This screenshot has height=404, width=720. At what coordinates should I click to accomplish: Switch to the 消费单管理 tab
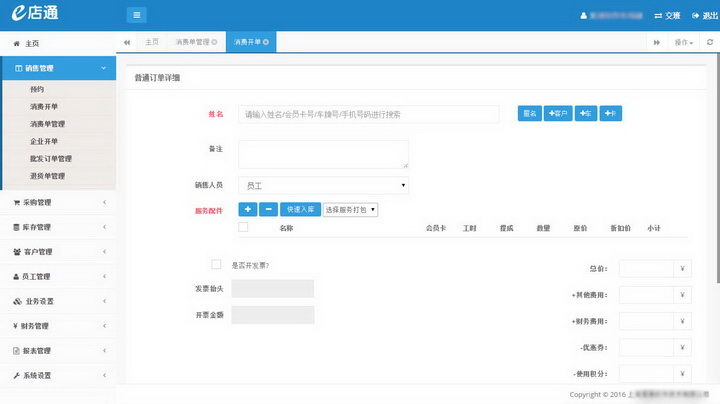(195, 42)
